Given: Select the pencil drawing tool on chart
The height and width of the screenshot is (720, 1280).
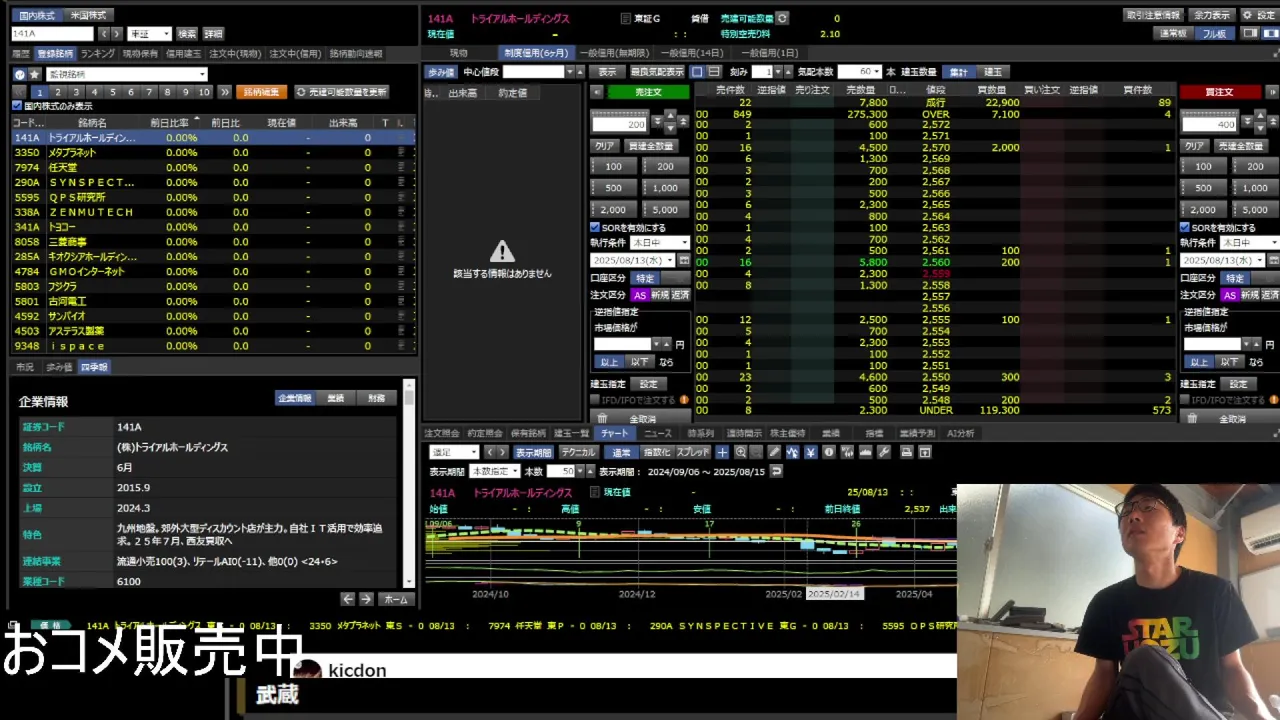Looking at the screenshot, I should click(x=774, y=452).
